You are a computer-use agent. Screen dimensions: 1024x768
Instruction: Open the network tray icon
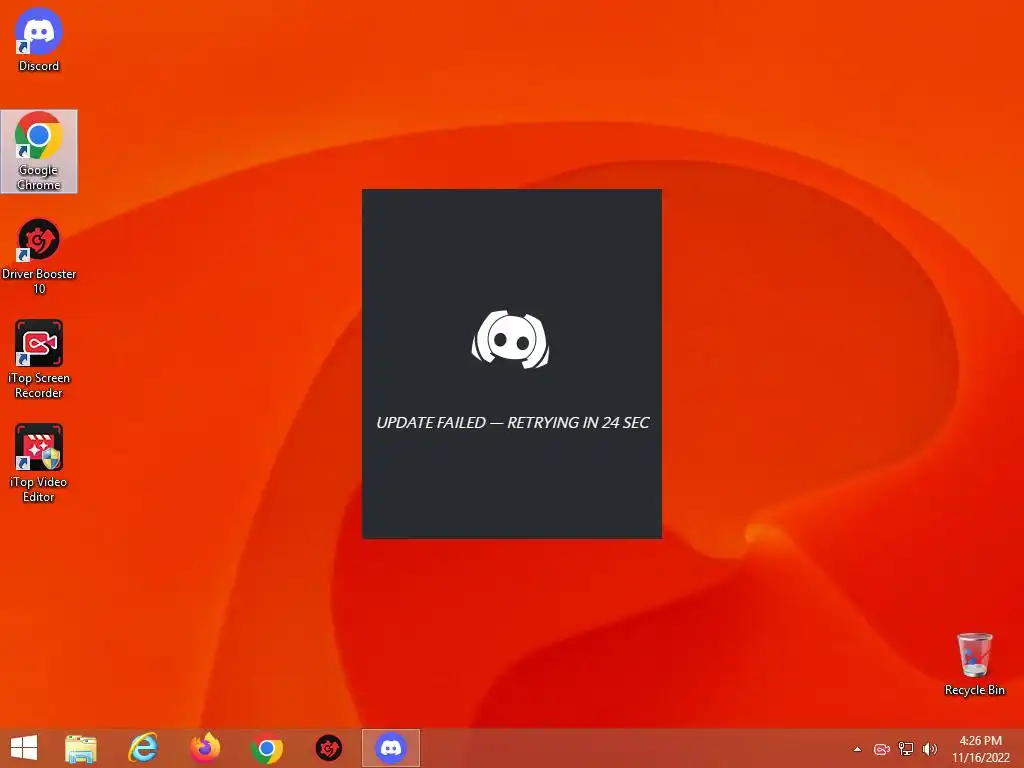906,749
